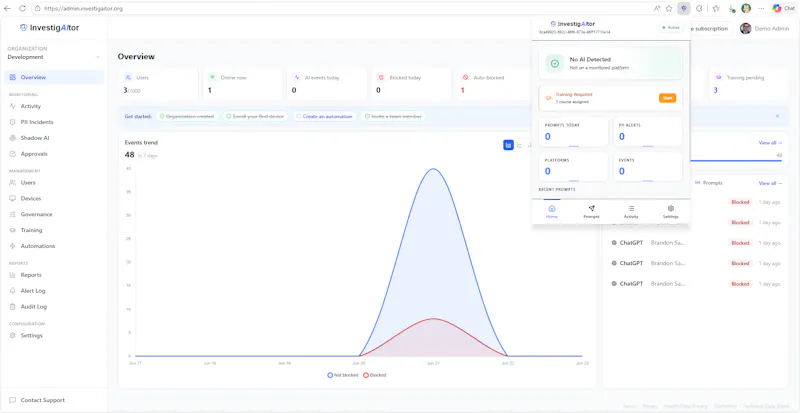Image resolution: width=800 pixels, height=413 pixels.
Task: Switch to the line chart view icon
Action: click(x=519, y=145)
